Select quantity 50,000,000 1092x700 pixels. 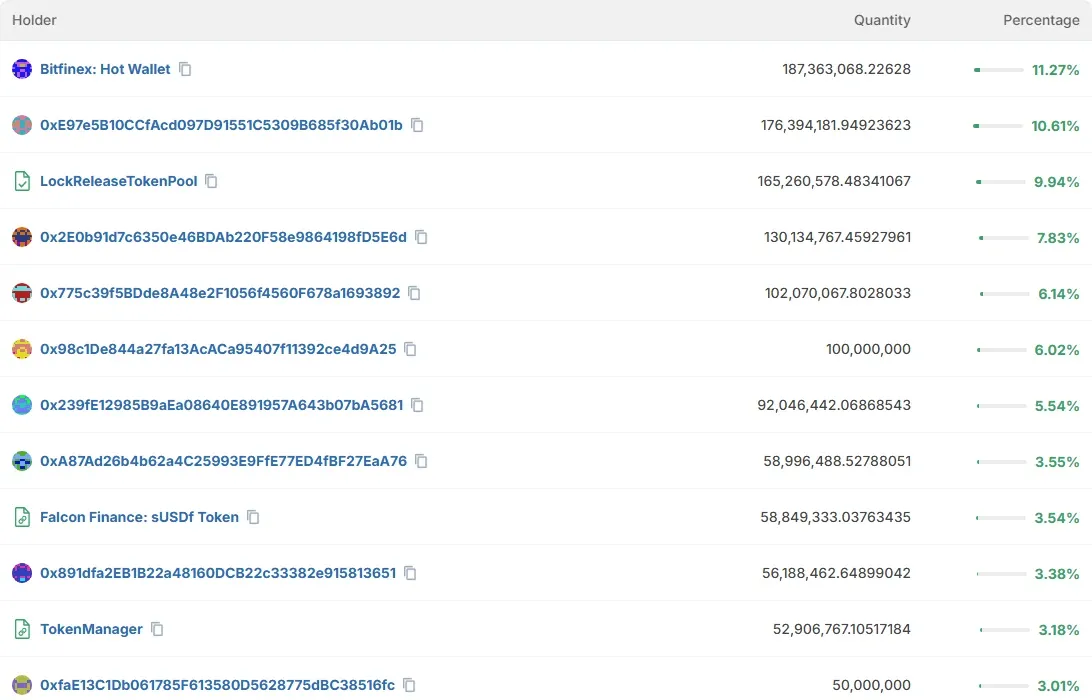pyautogui.click(x=871, y=685)
